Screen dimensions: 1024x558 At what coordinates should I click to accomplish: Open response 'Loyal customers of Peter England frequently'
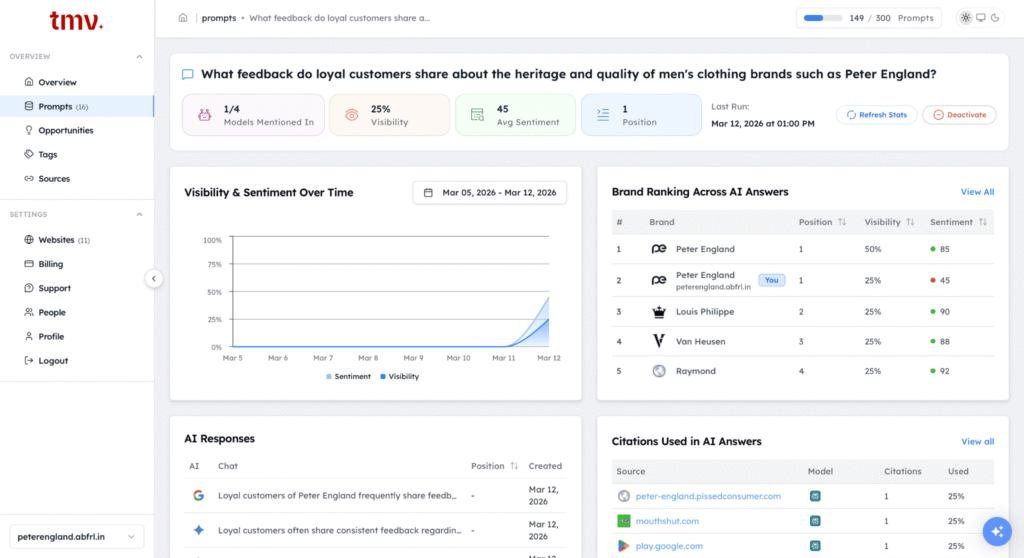(337, 496)
